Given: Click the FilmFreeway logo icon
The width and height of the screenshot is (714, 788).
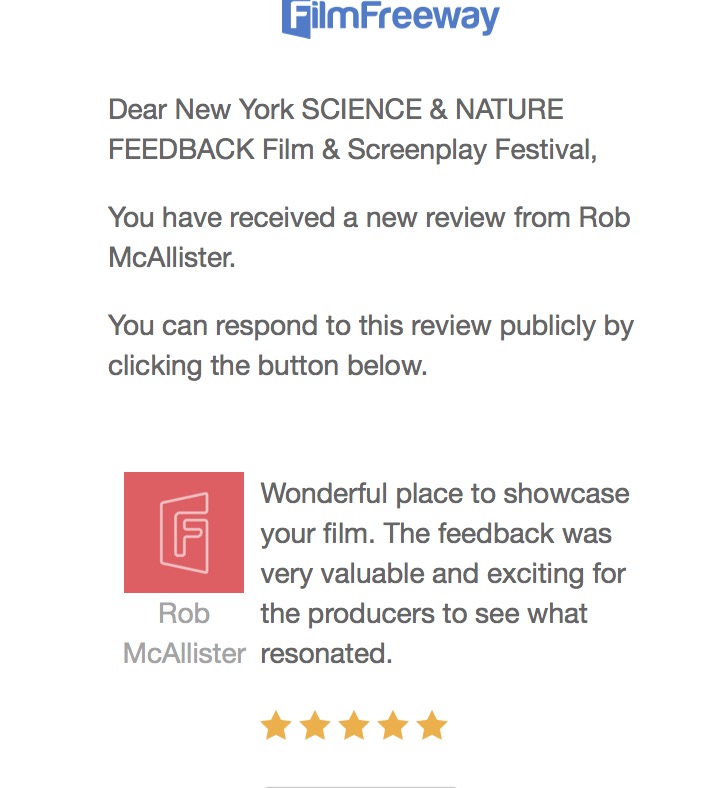Looking at the screenshot, I should [x=296, y=18].
